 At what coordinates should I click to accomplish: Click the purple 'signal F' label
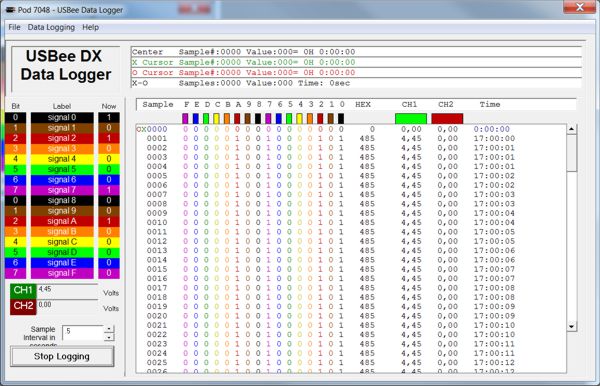click(62, 273)
